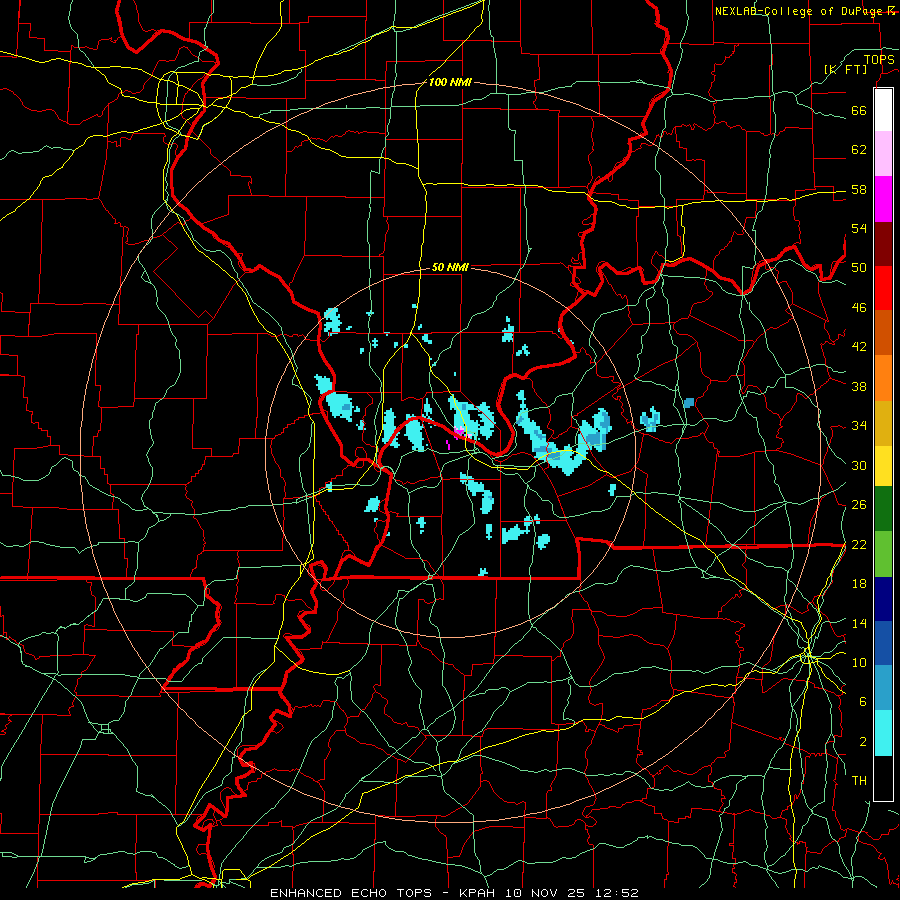Click the legend value 66
Viewport: 900px width, 900px height.
[859, 110]
